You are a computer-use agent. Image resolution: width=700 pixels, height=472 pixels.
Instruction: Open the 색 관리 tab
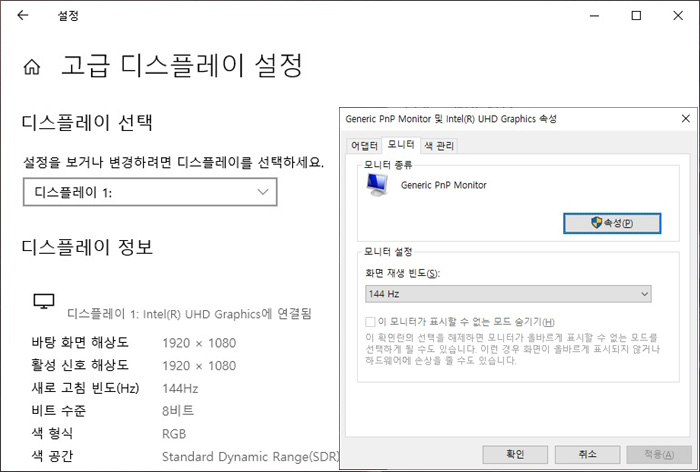pyautogui.click(x=439, y=146)
